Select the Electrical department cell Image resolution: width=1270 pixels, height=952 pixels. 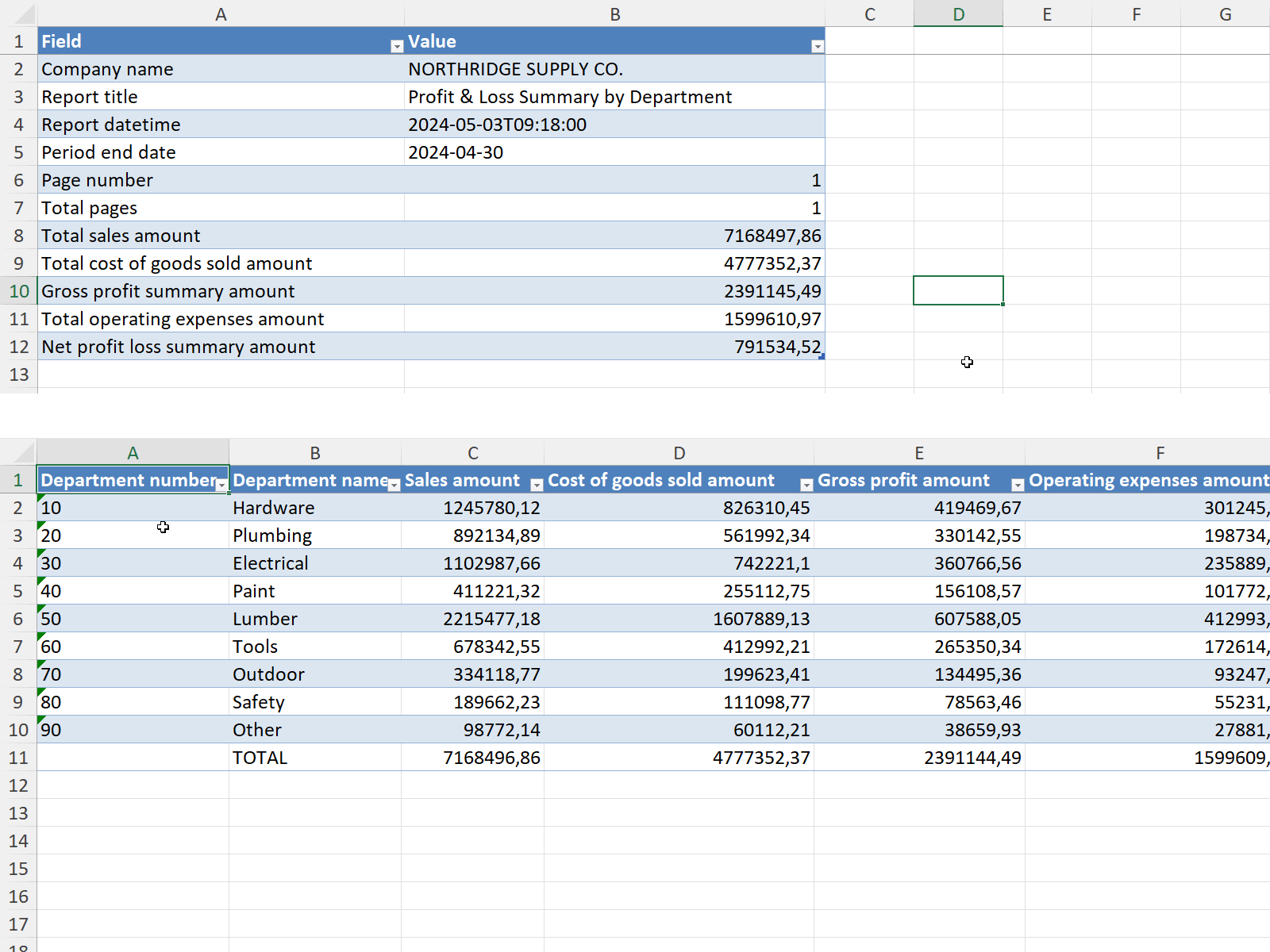point(315,563)
